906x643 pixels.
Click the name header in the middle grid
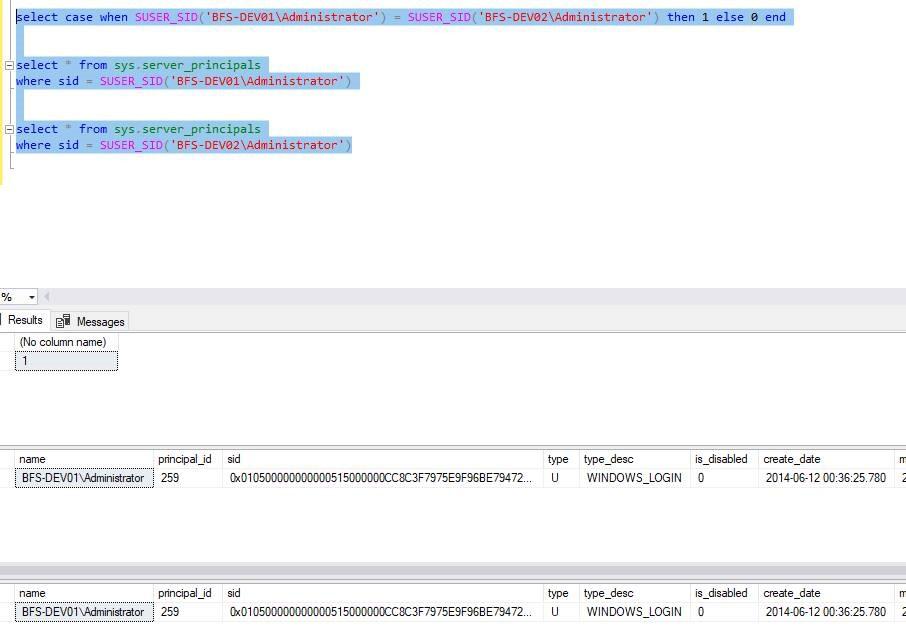pyautogui.click(x=84, y=459)
